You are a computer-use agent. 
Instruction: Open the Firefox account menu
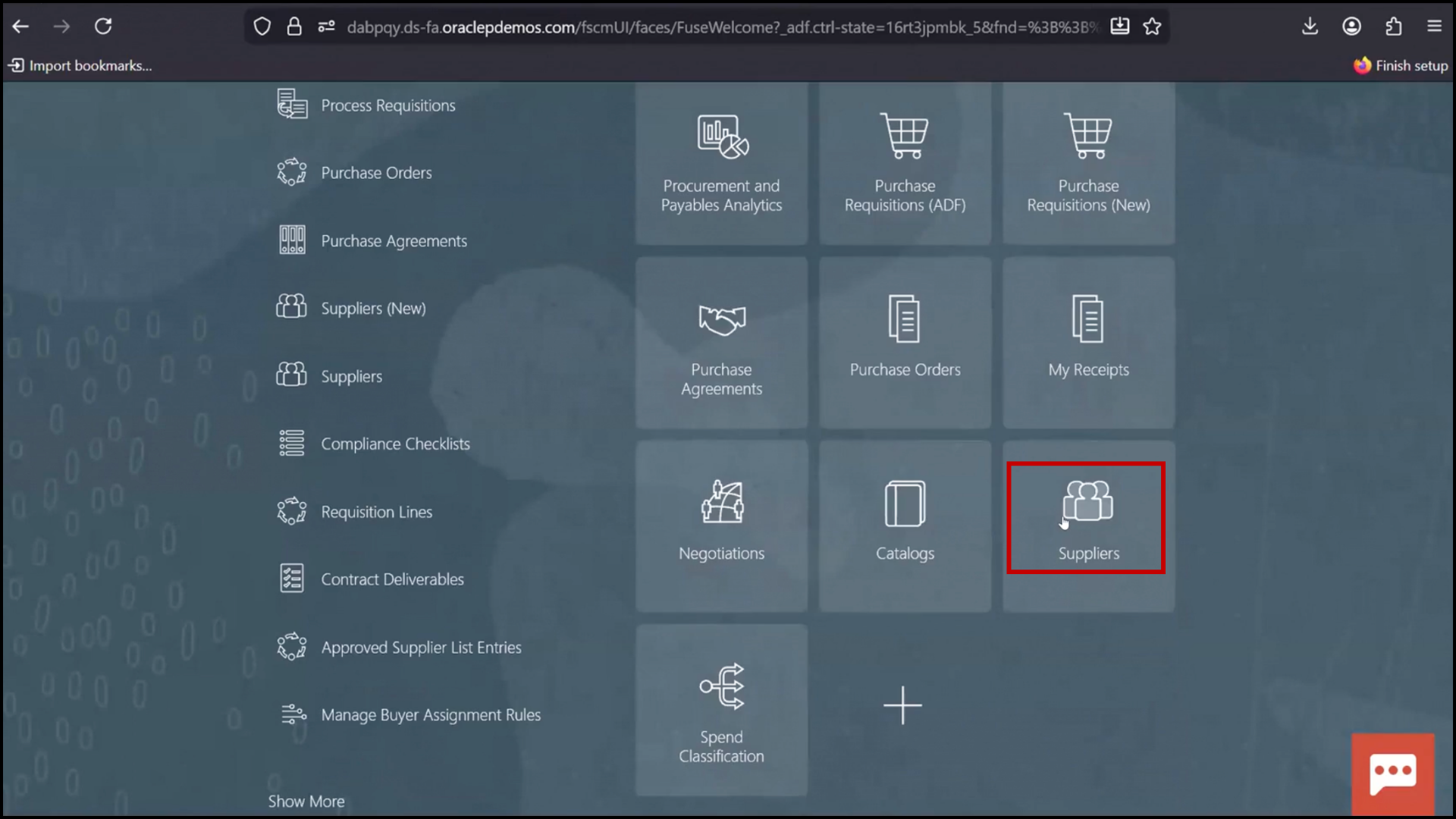1352,26
